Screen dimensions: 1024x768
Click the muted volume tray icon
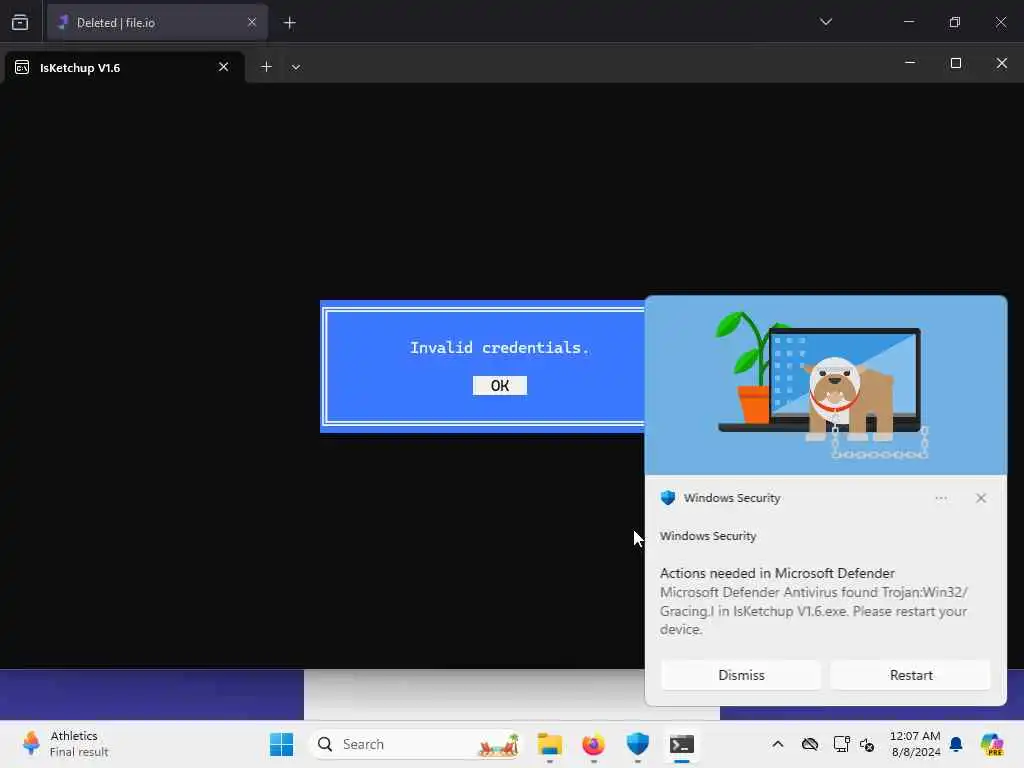[867, 744]
